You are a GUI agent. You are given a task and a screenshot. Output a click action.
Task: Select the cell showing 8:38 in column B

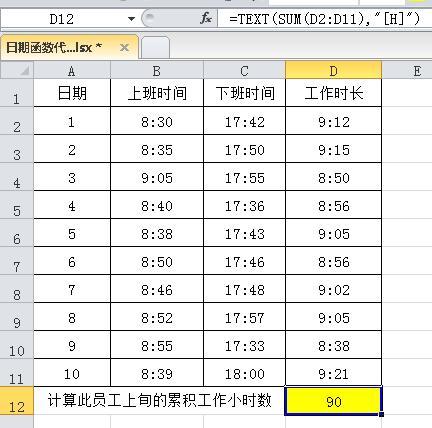(x=157, y=233)
